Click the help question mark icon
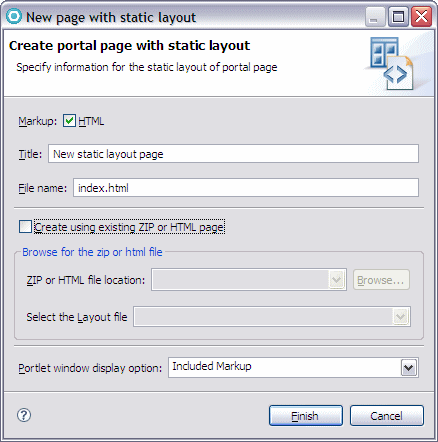 click(24, 415)
